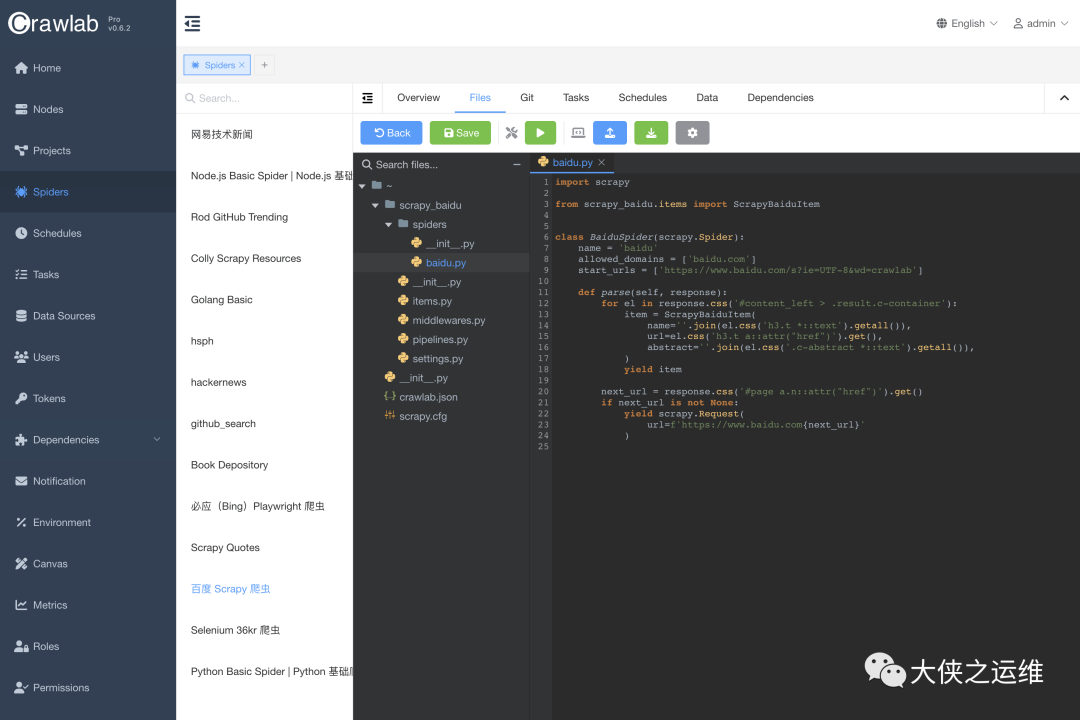Screen dimensions: 1080x720
Task: Open Metrics in sidebar
Action: point(87,606)
